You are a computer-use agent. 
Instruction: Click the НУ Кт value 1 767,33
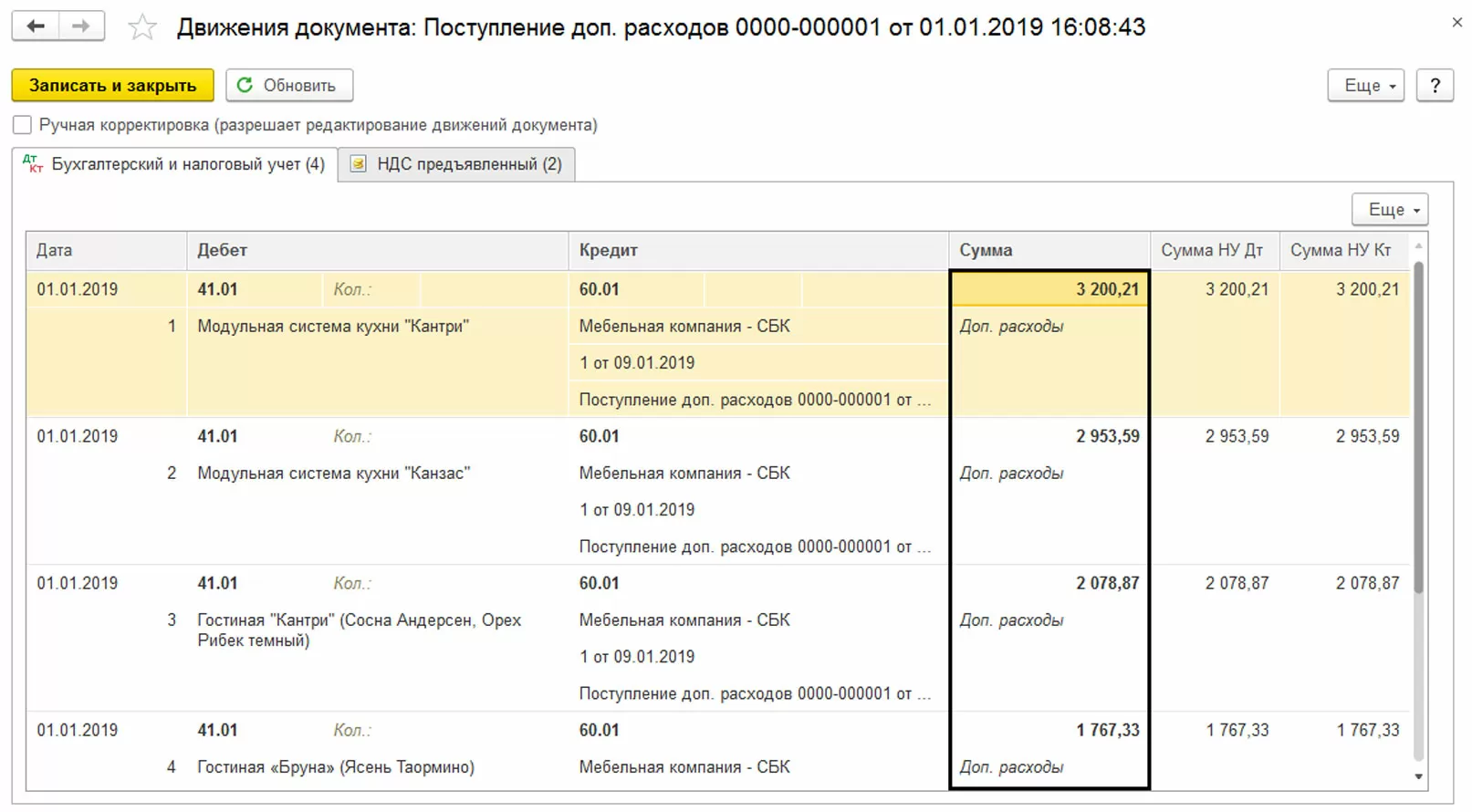[x=1367, y=730]
